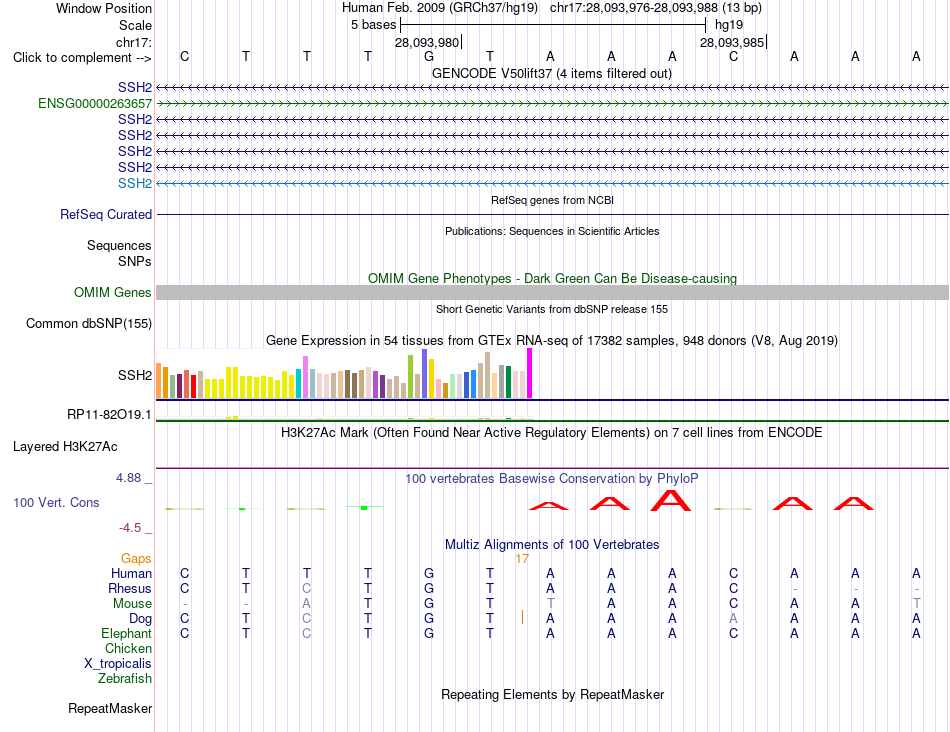Click the tallest red A conservation logo
Screen dimensions: 950x732
pos(671,501)
